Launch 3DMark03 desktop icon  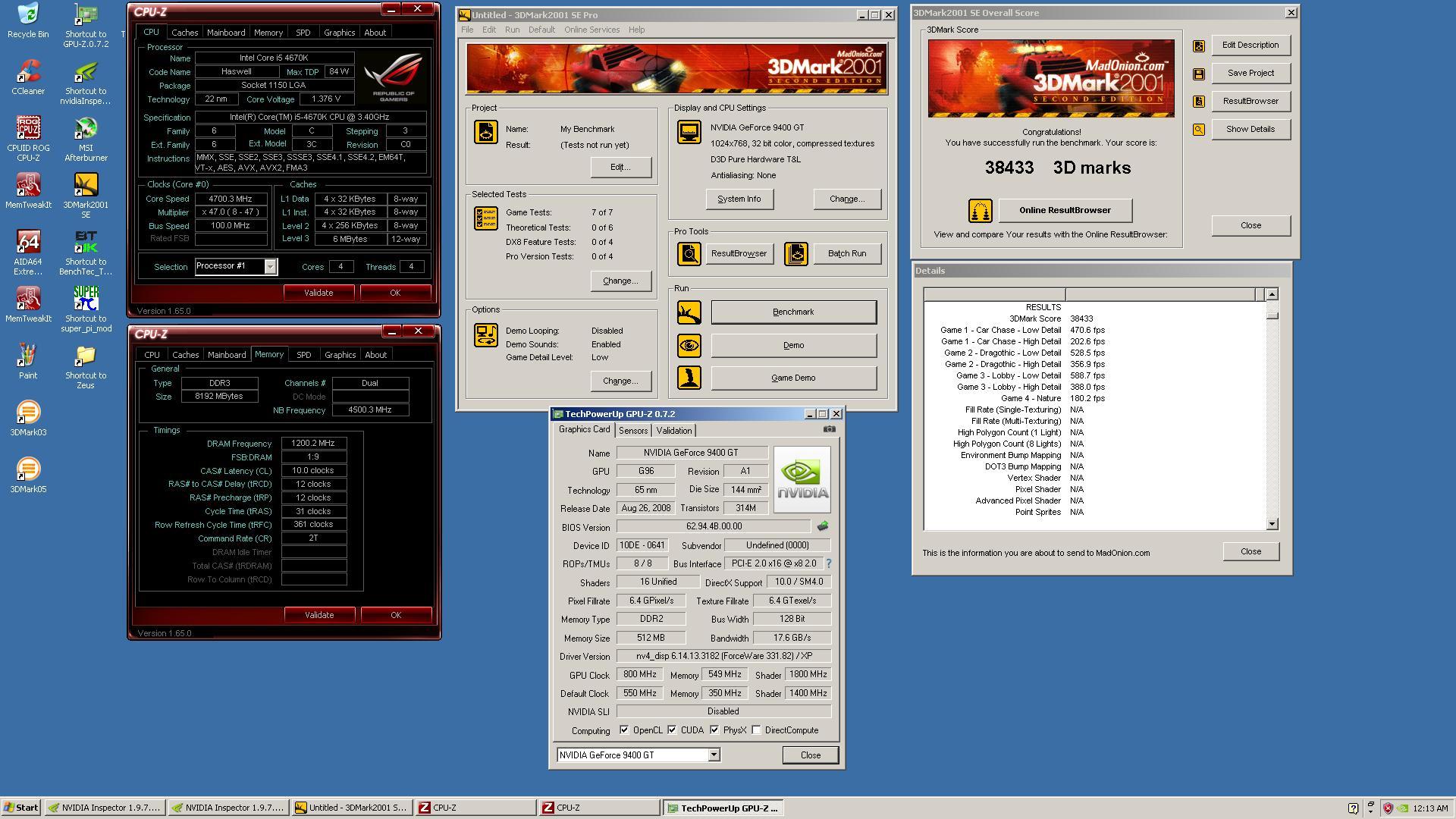point(27,418)
